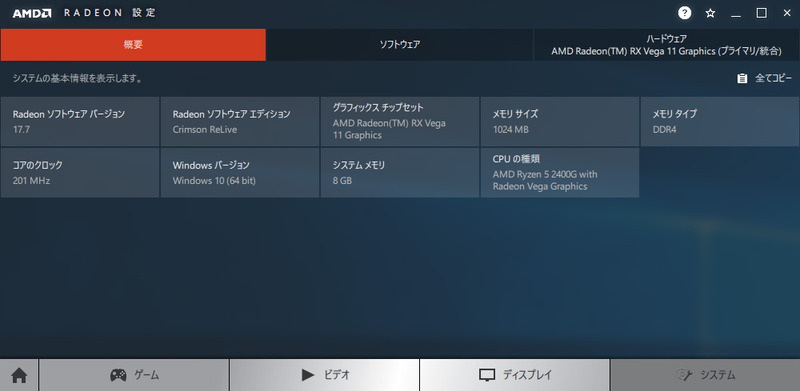This screenshot has width=800, height=391.
Task: Select the メモリ サイズ 1024 MB tile
Action: pos(560,121)
